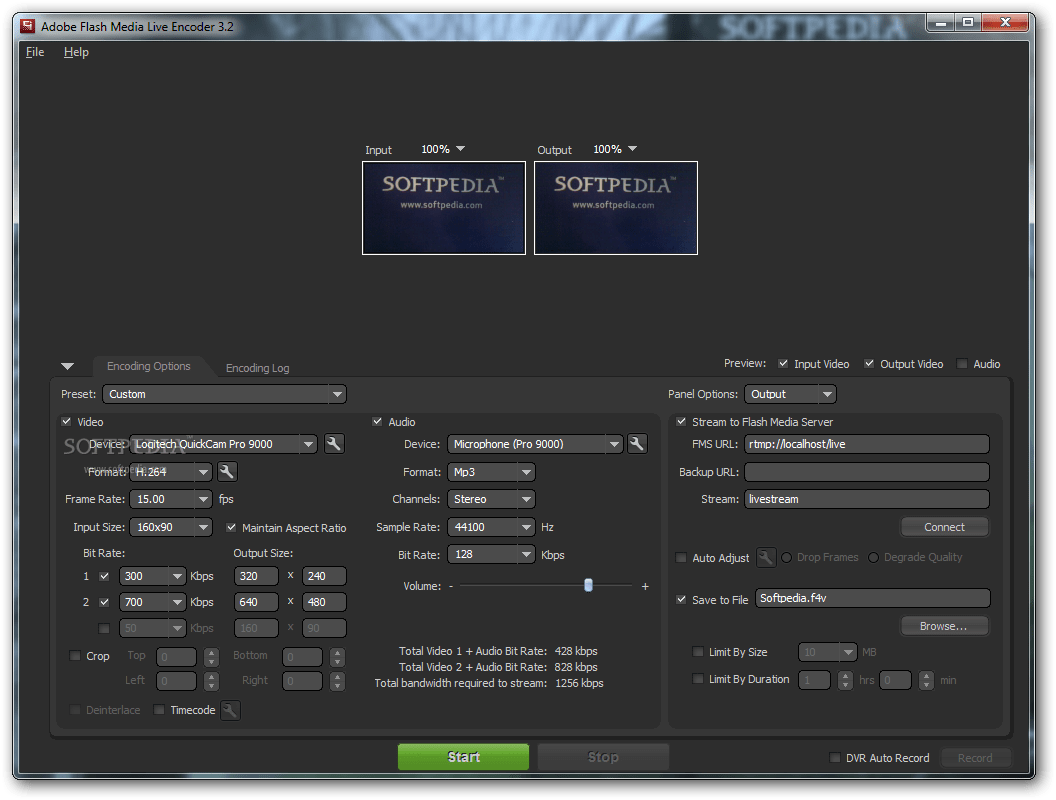Viewport: 1056px width, 800px height.
Task: Disable the Maintain Aspect Ratio checkbox
Action: [x=231, y=527]
